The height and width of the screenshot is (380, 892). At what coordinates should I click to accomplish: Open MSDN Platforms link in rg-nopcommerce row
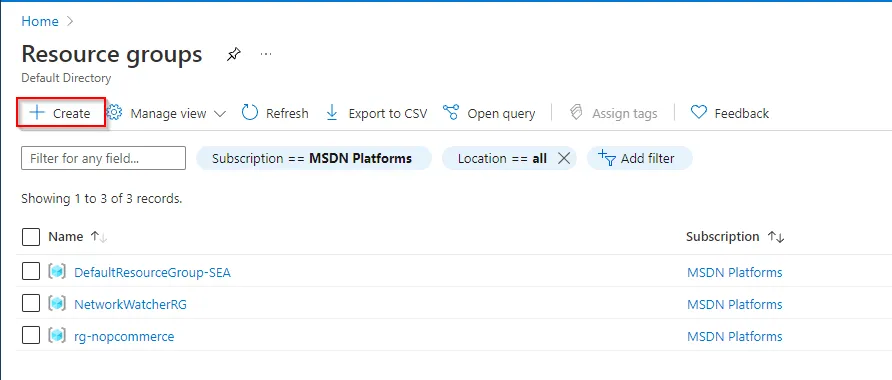click(x=734, y=336)
